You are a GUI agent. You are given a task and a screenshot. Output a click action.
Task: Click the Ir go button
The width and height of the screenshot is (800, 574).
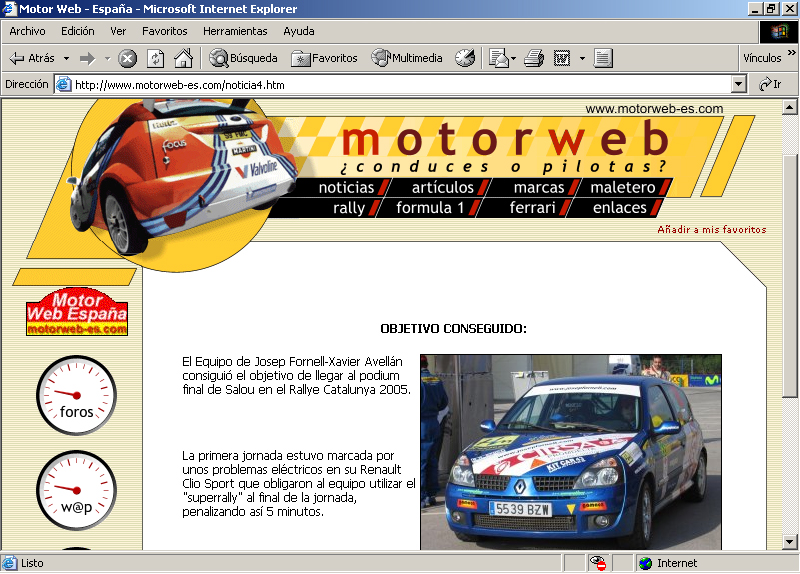[770, 84]
